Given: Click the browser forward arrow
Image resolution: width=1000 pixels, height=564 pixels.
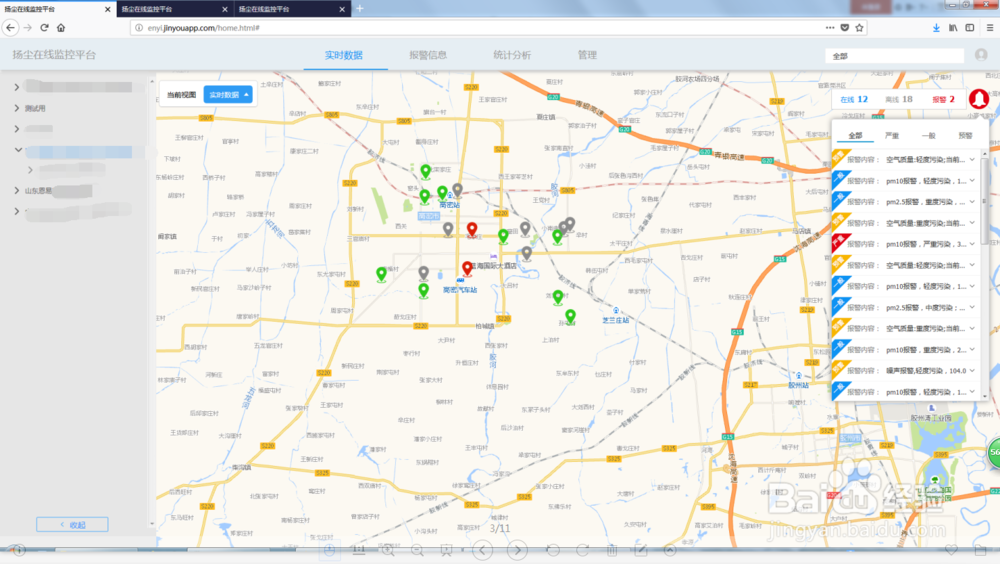Looking at the screenshot, I should coord(27,27).
